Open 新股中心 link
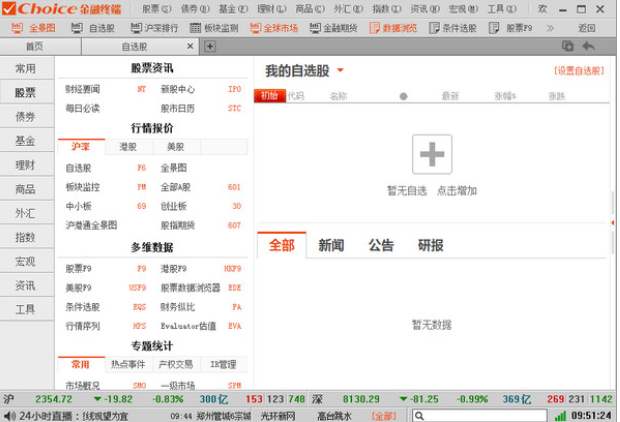 tap(178, 89)
